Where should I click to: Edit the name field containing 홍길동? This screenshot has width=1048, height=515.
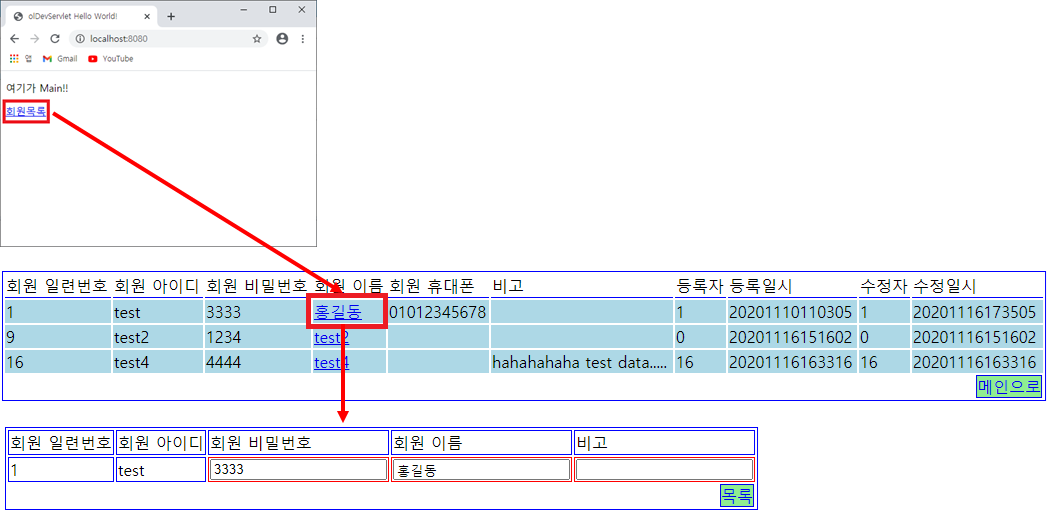[x=481, y=470]
